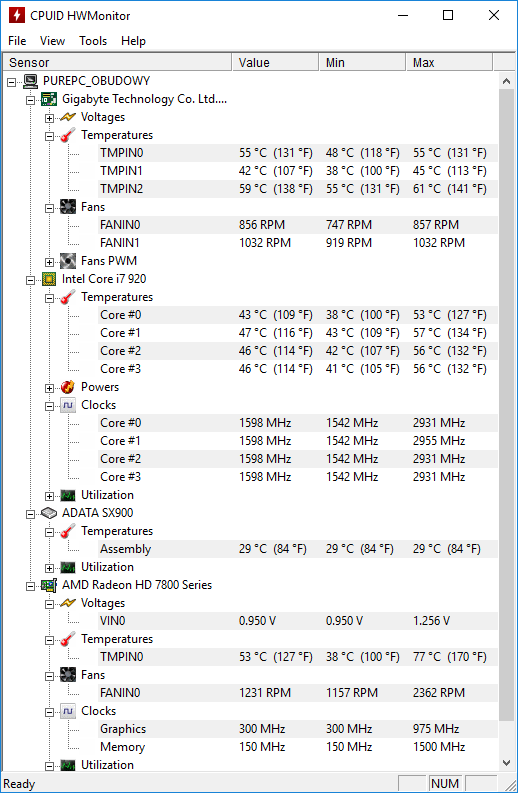Screen dimensions: 518x793
Task: Click the Radeon Utilization graph icon
Action: click(x=68, y=765)
